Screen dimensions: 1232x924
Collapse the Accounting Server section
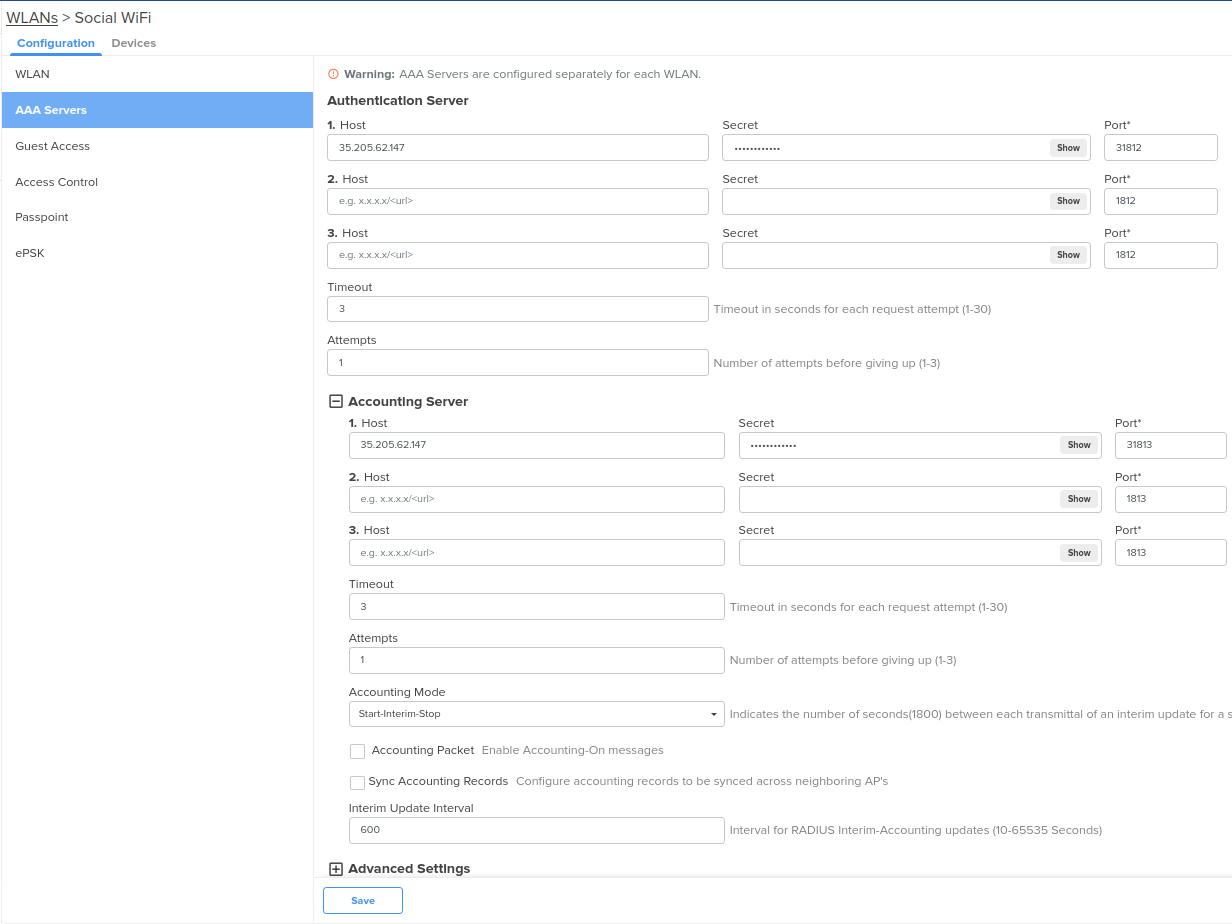336,402
